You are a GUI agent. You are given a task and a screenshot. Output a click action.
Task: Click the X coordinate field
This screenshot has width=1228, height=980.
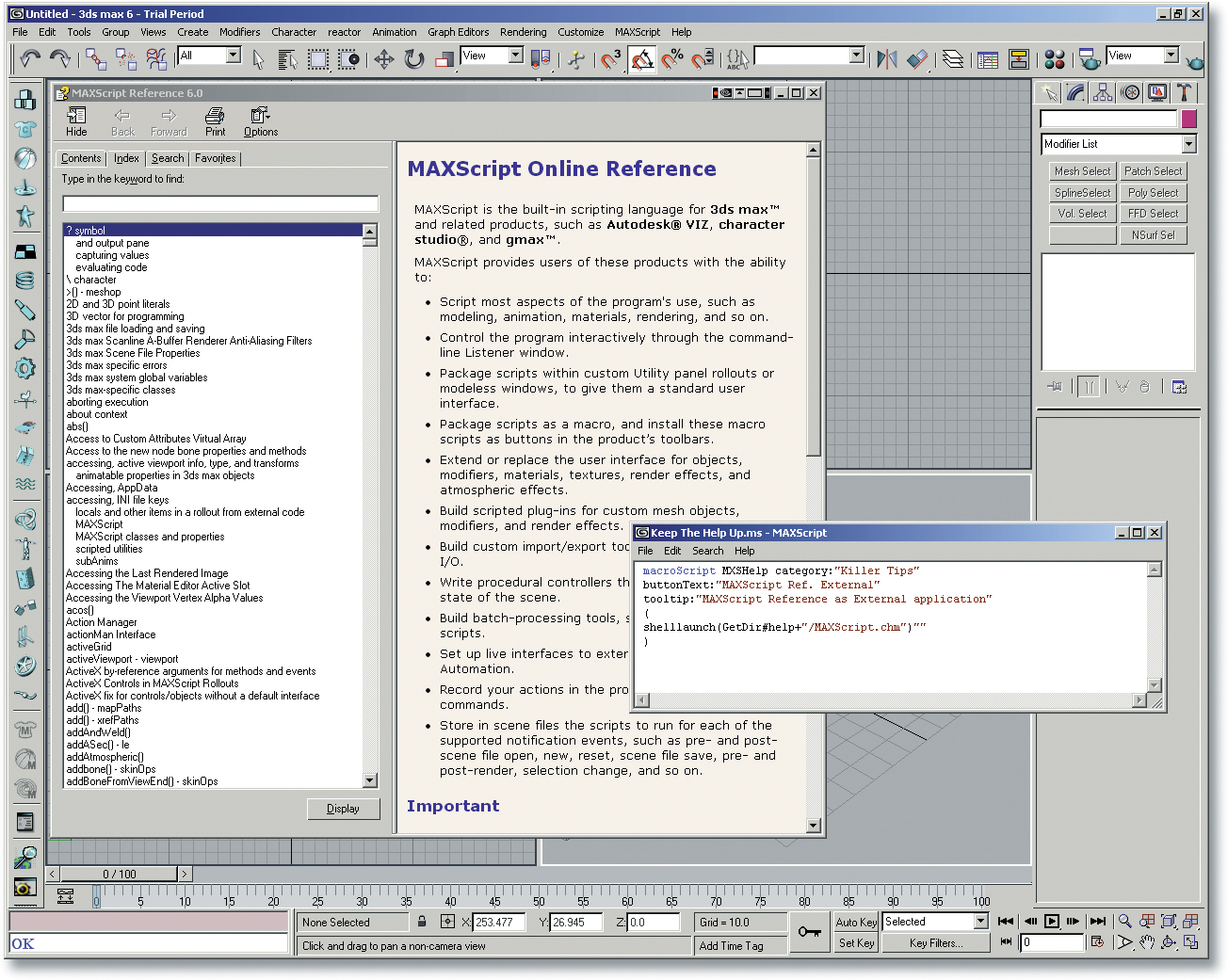click(498, 923)
